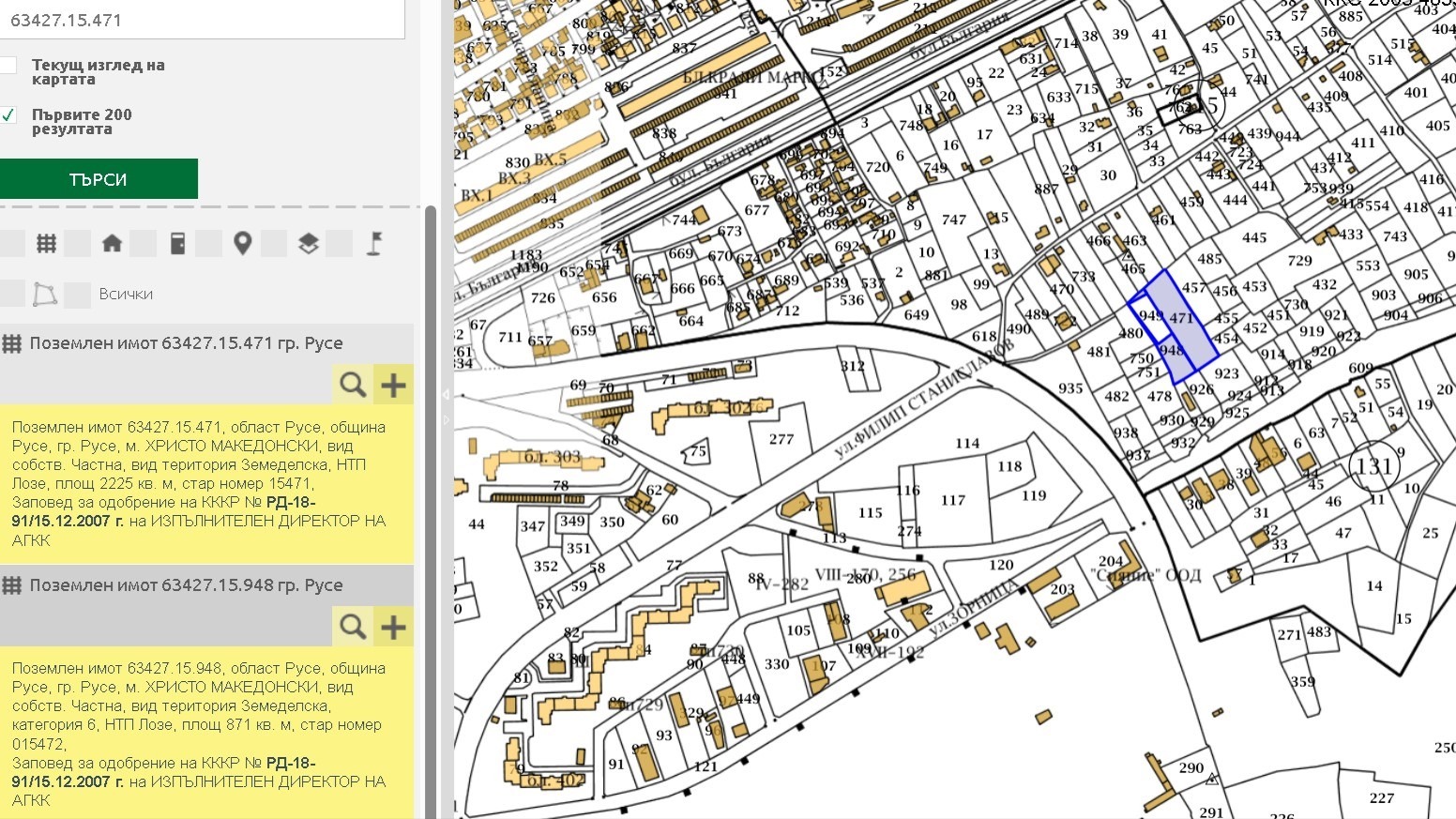Collapse side panel using left splitter arrow
This screenshot has width=1456, height=819.
[x=447, y=395]
